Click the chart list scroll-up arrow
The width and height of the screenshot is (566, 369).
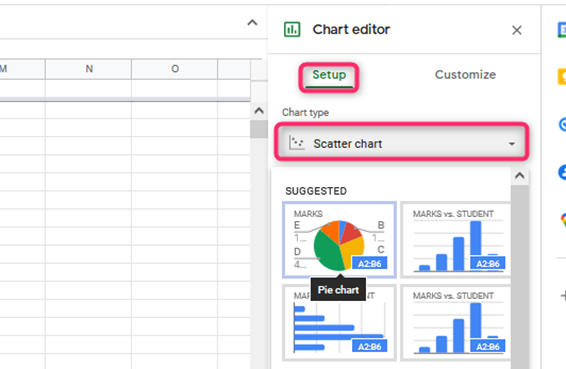point(519,176)
